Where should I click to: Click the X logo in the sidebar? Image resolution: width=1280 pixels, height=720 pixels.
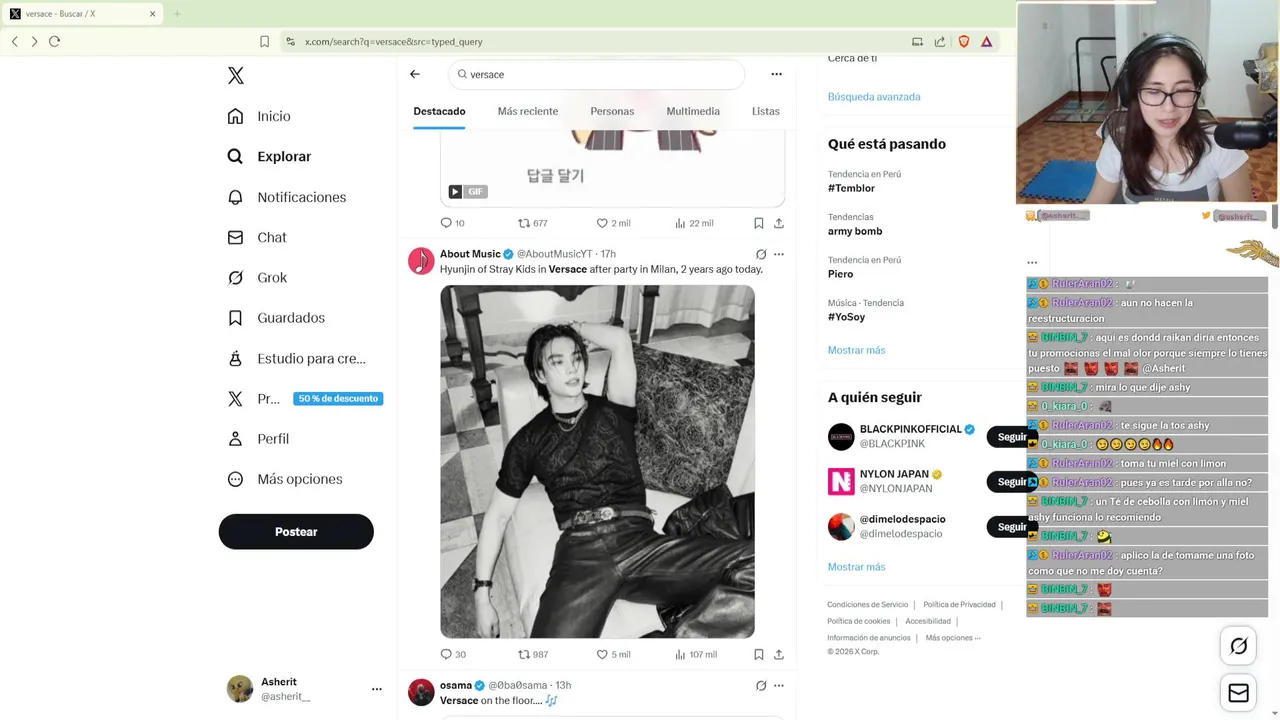point(235,75)
